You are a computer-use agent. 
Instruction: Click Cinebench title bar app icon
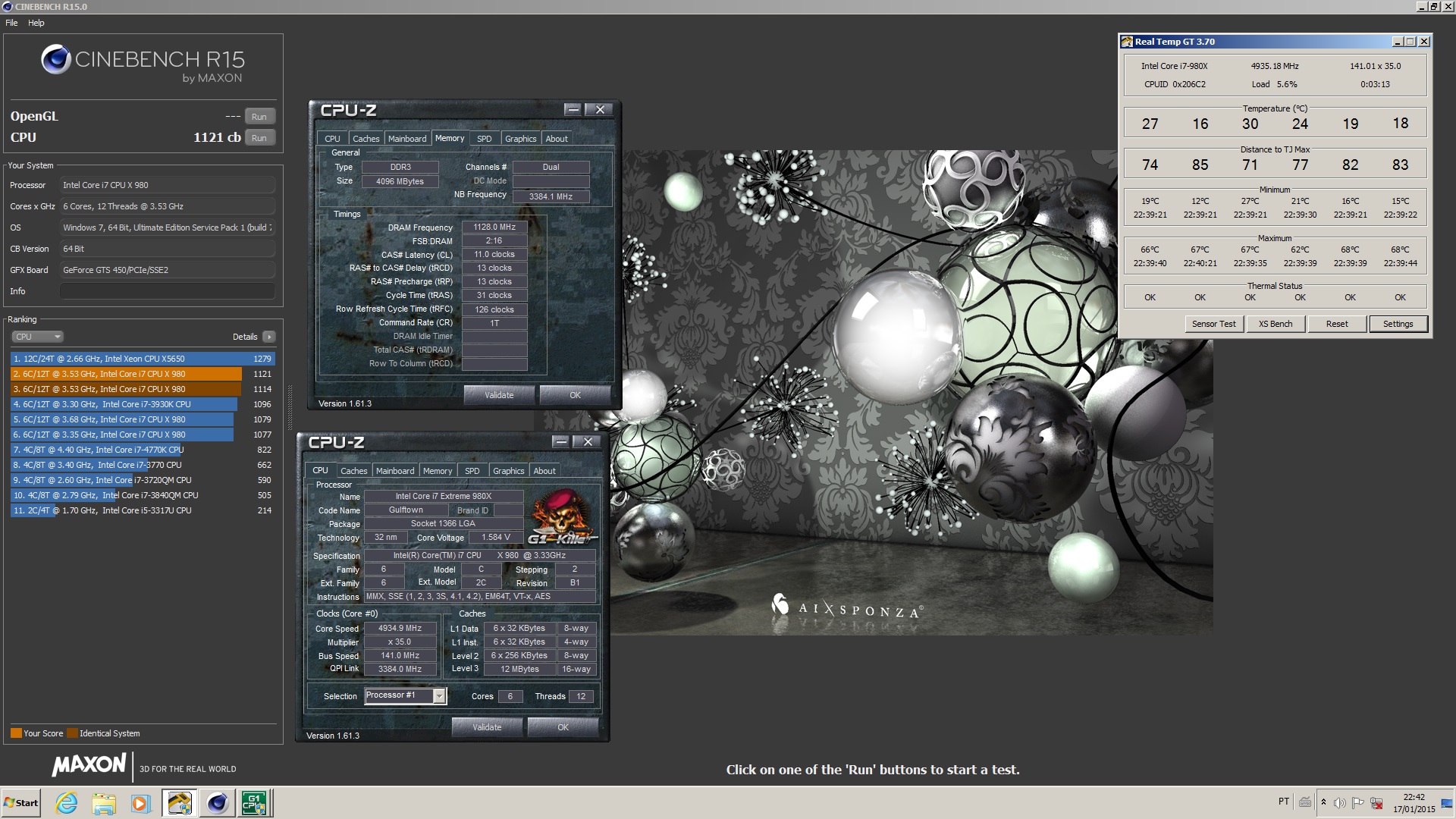point(7,7)
